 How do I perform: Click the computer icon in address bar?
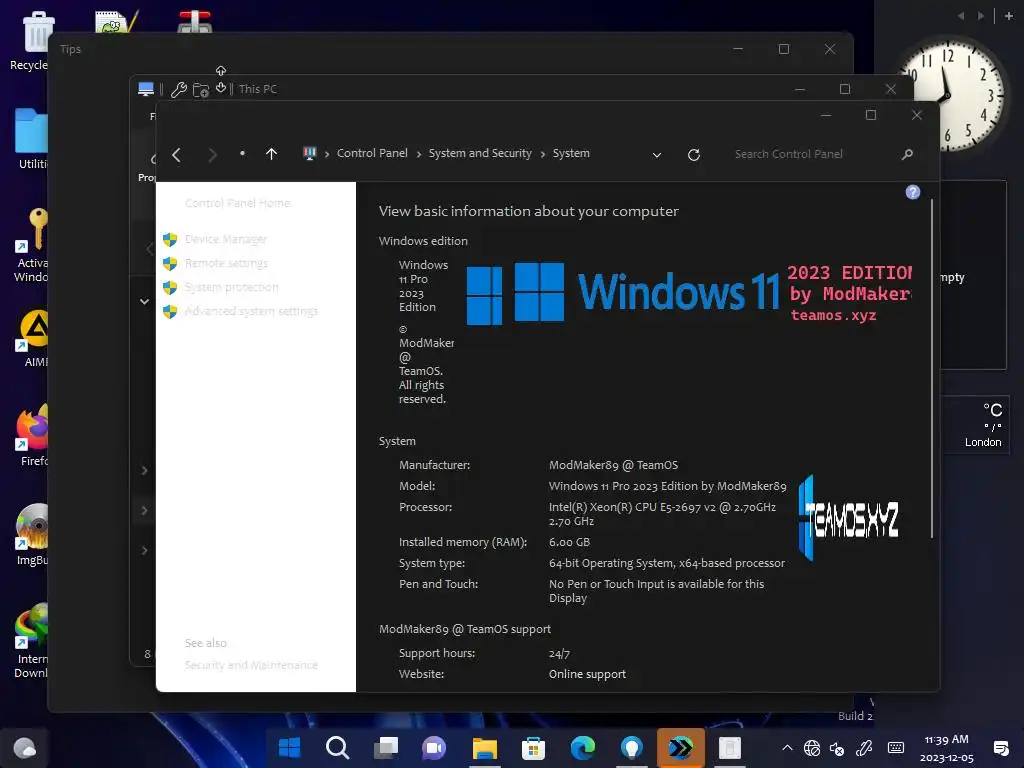(310, 153)
